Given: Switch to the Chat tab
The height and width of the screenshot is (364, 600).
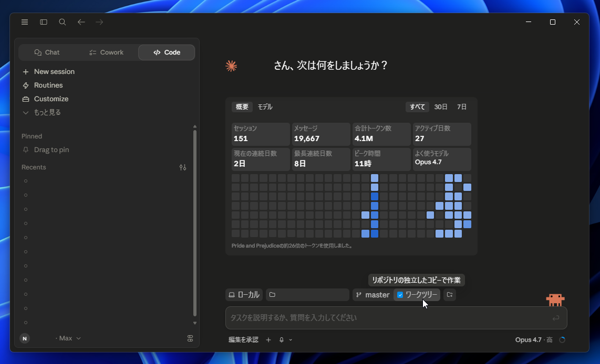Looking at the screenshot, I should pos(47,52).
